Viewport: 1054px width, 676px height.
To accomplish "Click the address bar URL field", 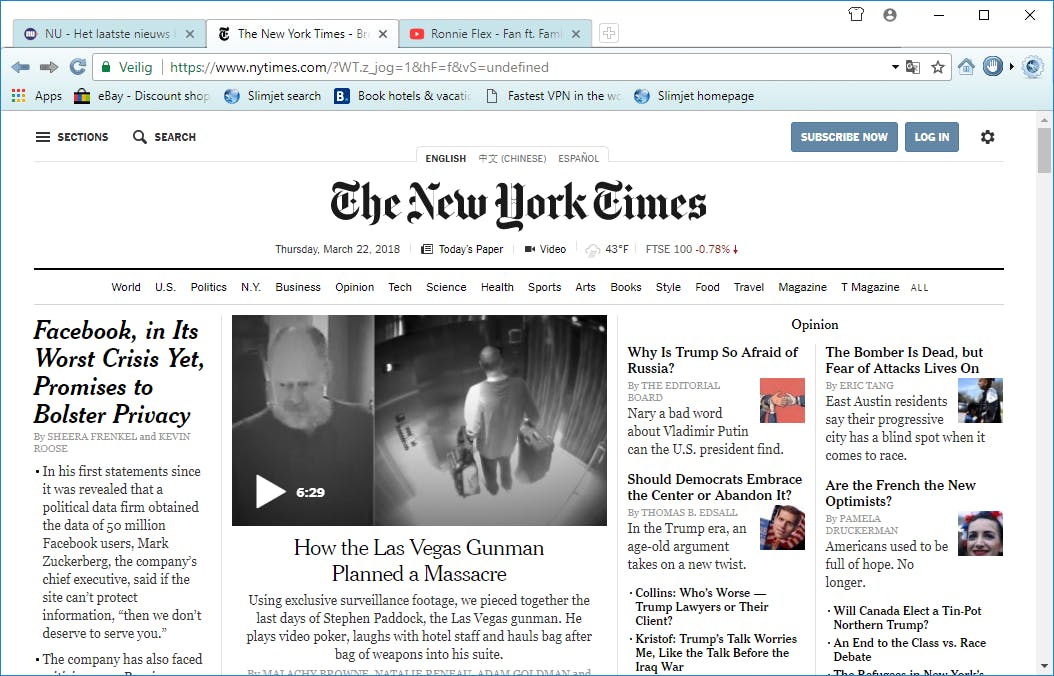I will 524,67.
